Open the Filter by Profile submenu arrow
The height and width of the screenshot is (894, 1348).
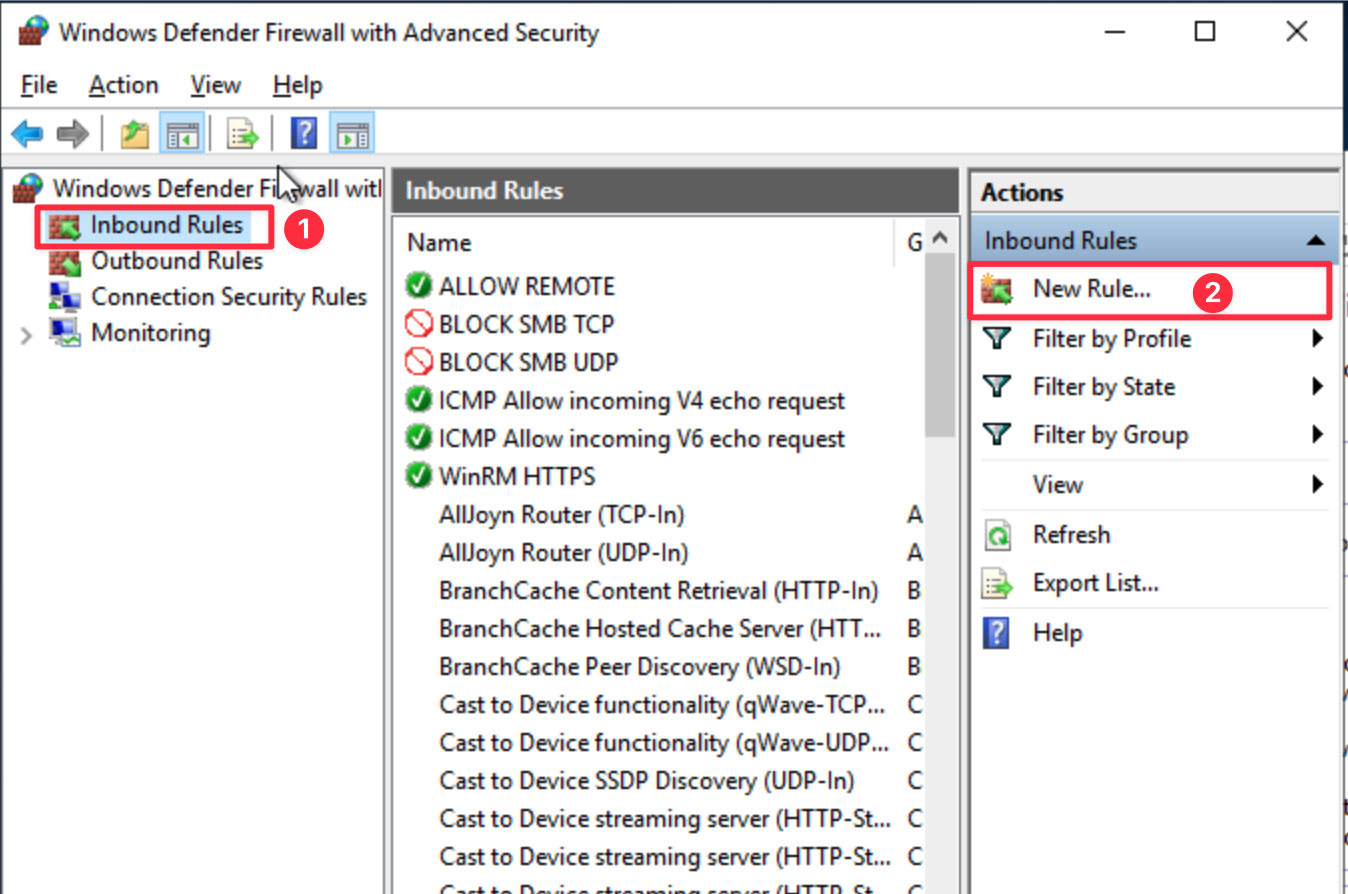[x=1318, y=339]
